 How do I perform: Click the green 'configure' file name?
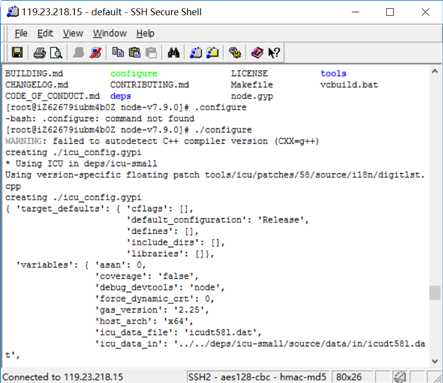(x=134, y=73)
